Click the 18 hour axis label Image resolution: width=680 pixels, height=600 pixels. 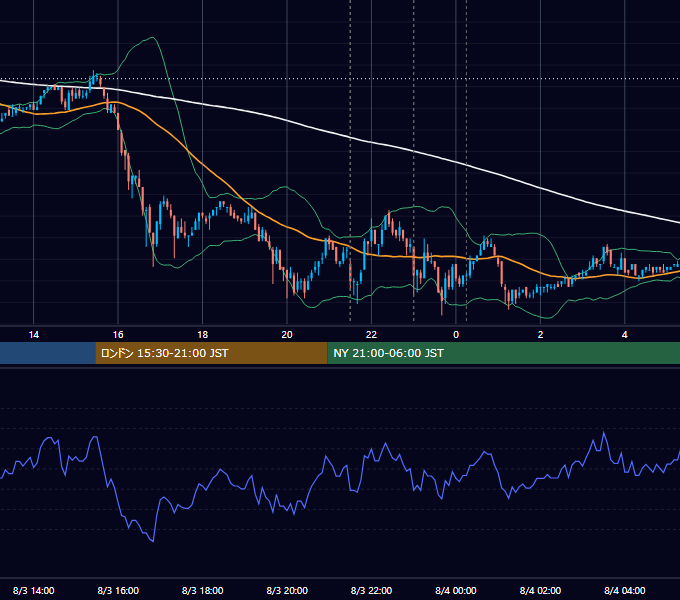[x=203, y=335]
